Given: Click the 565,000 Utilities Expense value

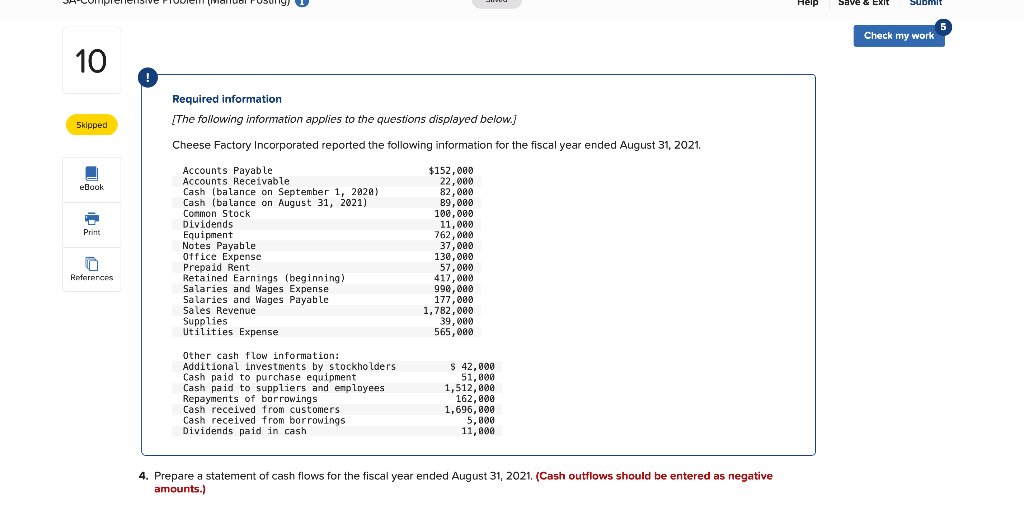Looking at the screenshot, I should 454,332.
